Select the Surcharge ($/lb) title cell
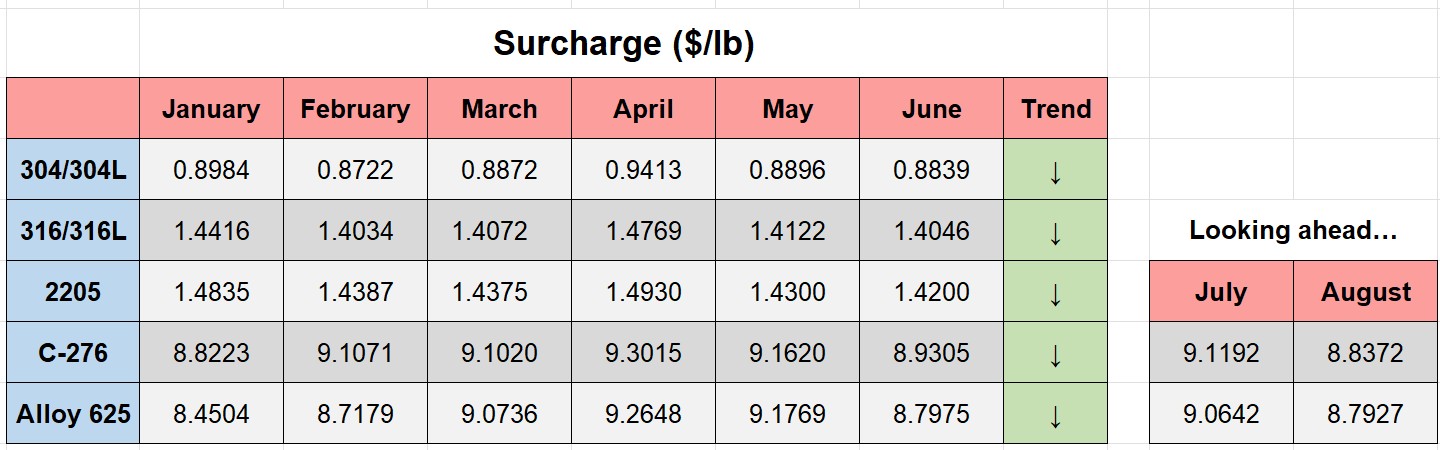Screen dimensions: 1440x450 pyautogui.click(x=623, y=44)
